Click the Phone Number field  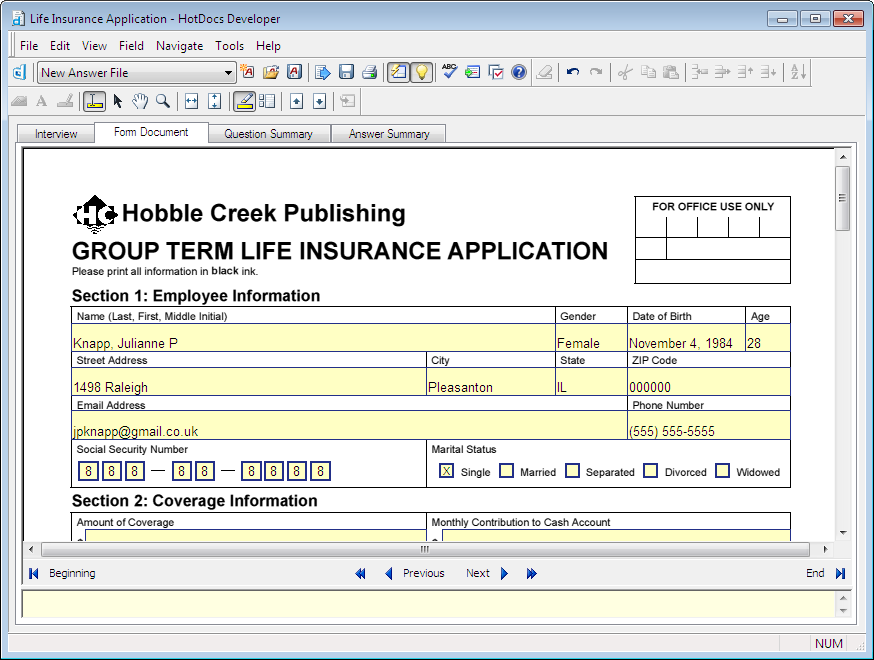point(709,426)
